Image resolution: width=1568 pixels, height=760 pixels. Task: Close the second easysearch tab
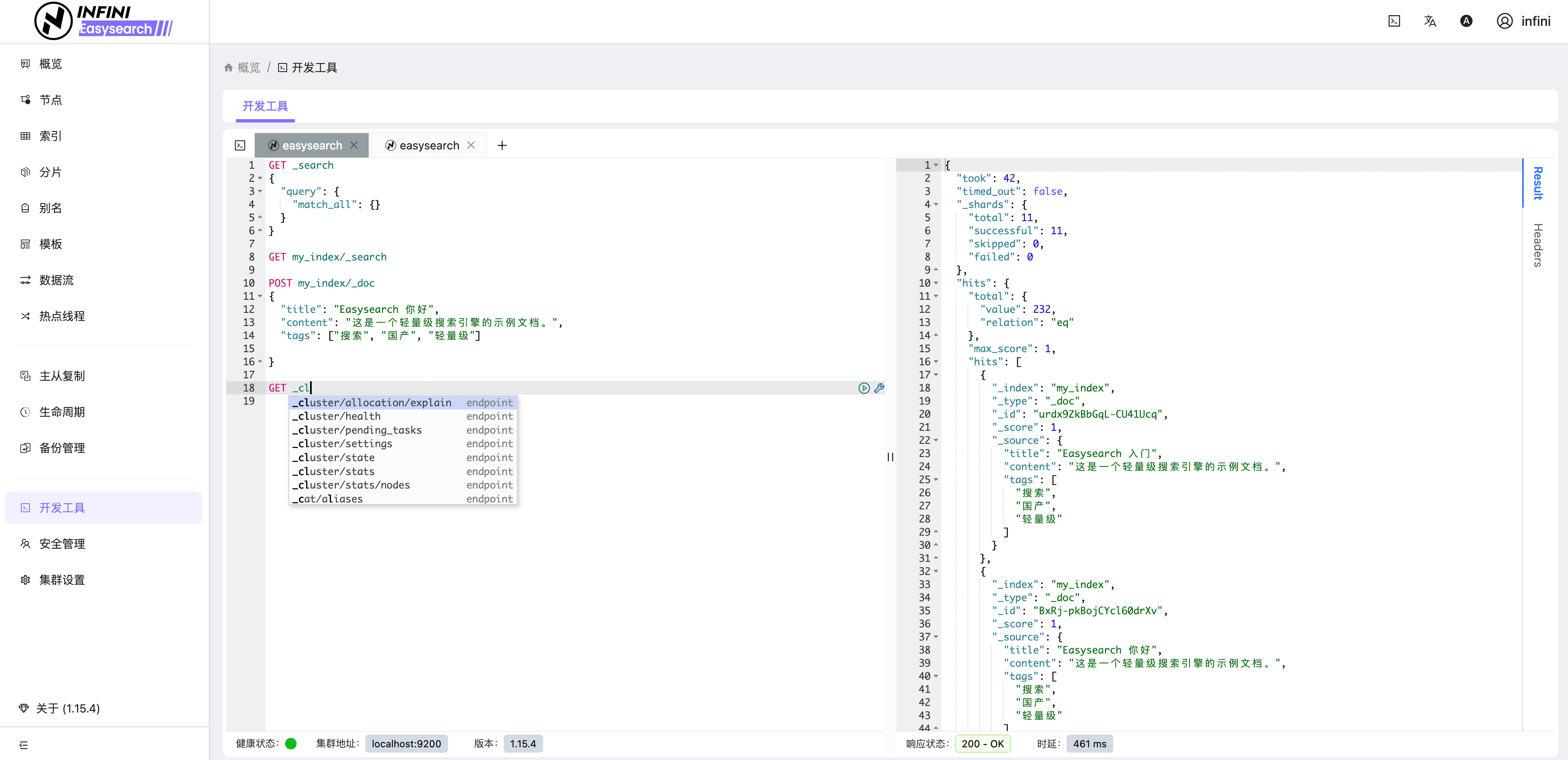(471, 145)
